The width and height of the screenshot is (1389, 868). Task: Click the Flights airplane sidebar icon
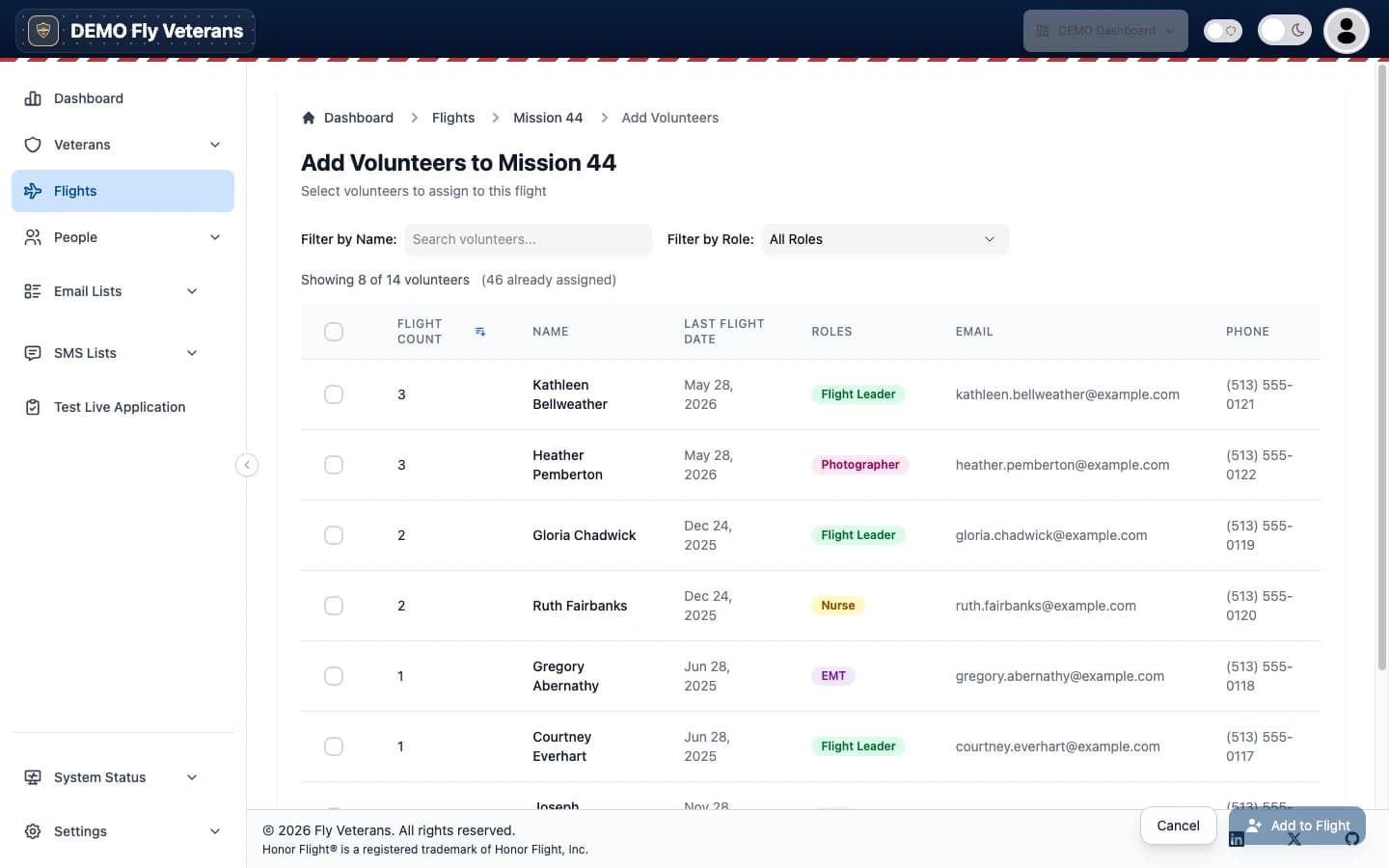tap(33, 191)
